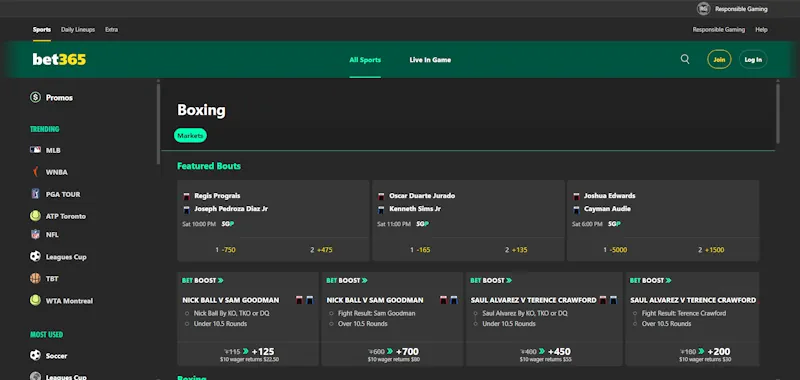Click the Responsible Gaming RG badge icon

pos(704,9)
